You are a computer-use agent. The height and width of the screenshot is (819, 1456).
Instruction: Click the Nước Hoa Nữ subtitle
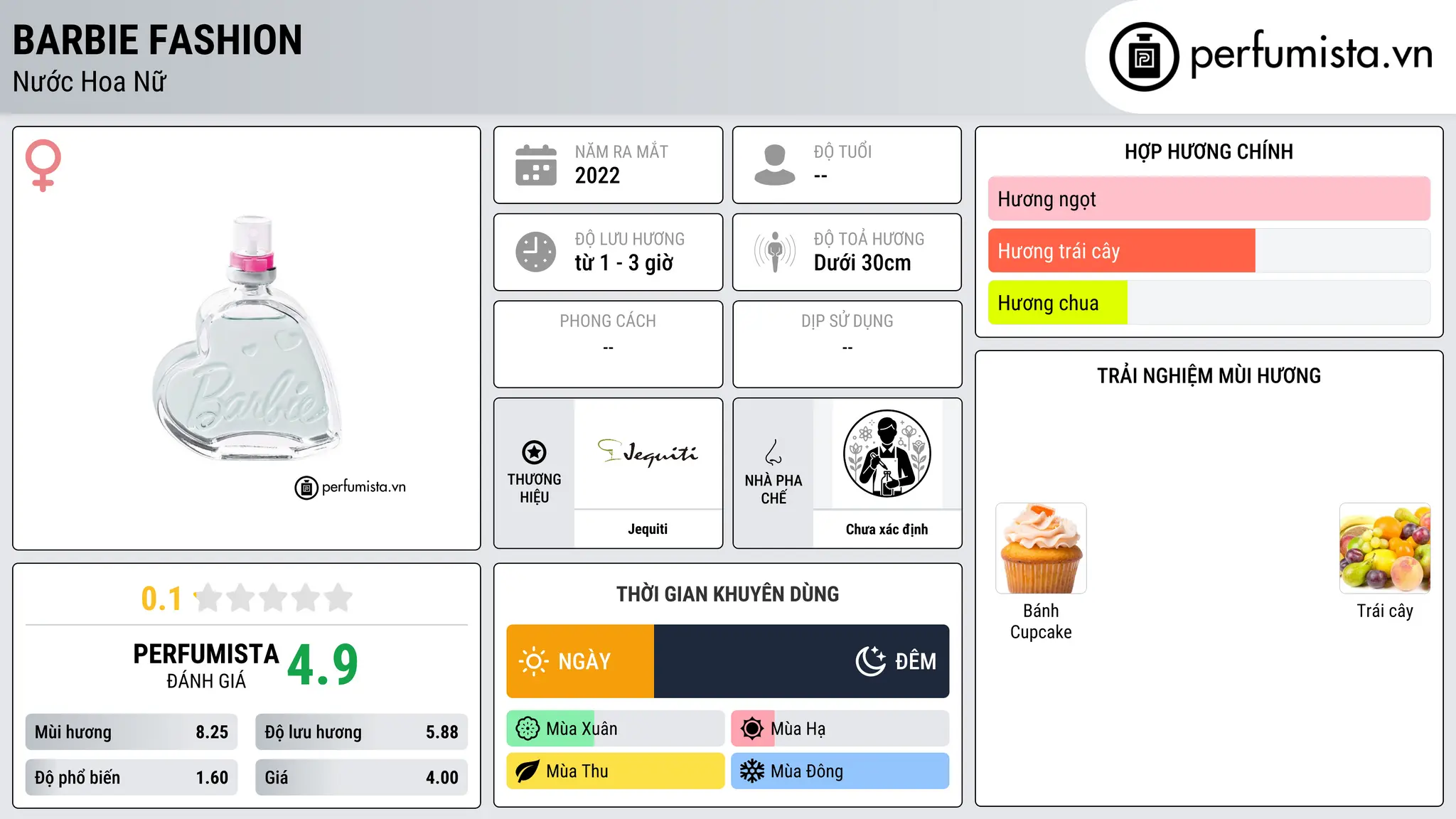pos(90,82)
